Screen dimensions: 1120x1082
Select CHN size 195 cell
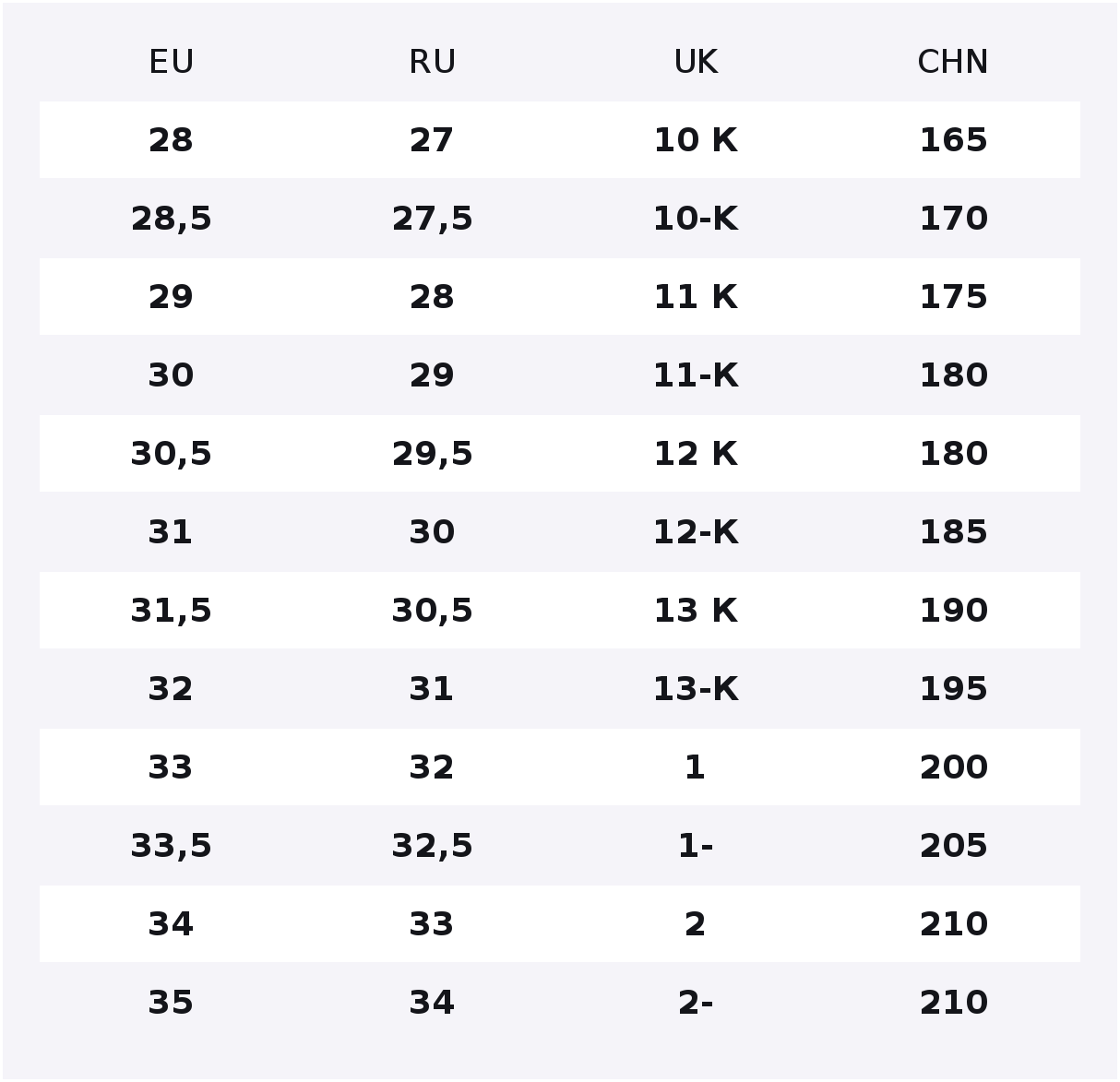953,689
